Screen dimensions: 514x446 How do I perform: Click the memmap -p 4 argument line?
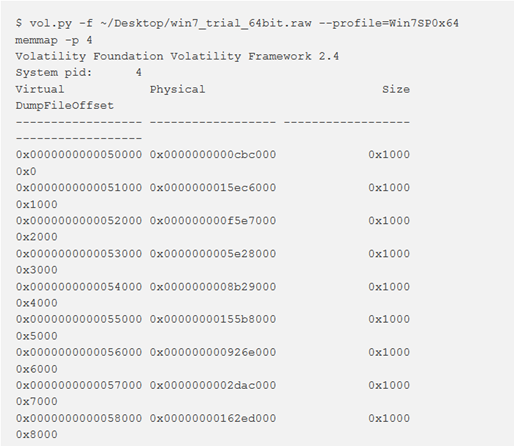click(54, 40)
